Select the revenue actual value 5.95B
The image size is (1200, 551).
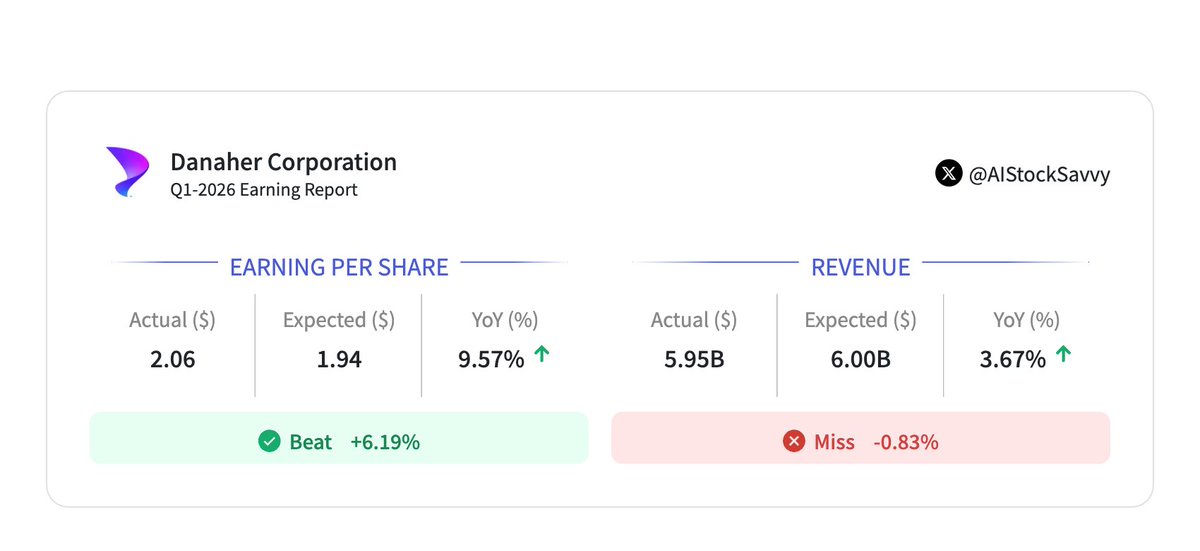pos(694,360)
